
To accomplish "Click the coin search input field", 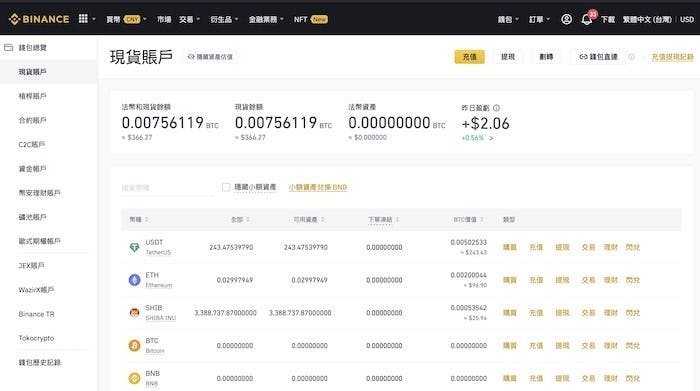I will (167, 188).
